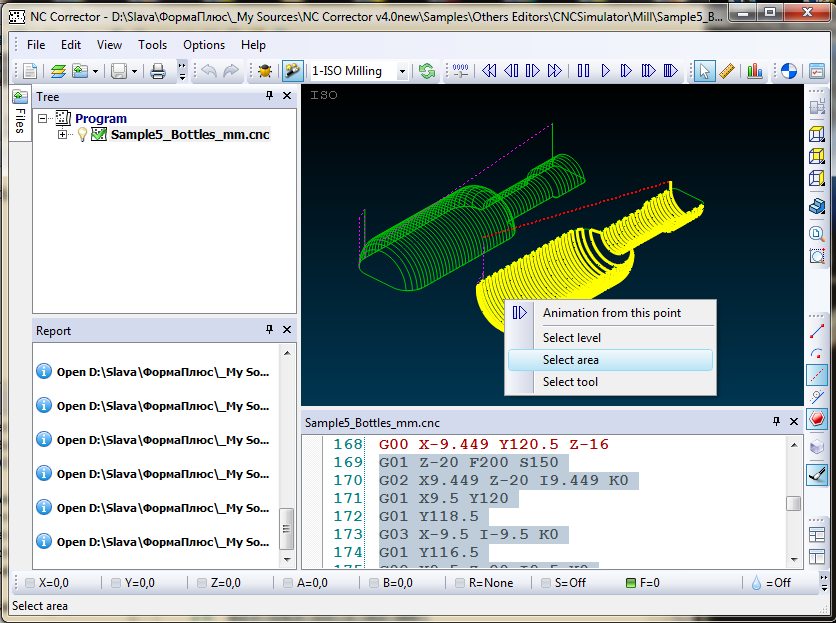Screen dimensions: 836x623
Task: Click the magnifier zoom icon in right toolbar
Action: click(x=817, y=233)
